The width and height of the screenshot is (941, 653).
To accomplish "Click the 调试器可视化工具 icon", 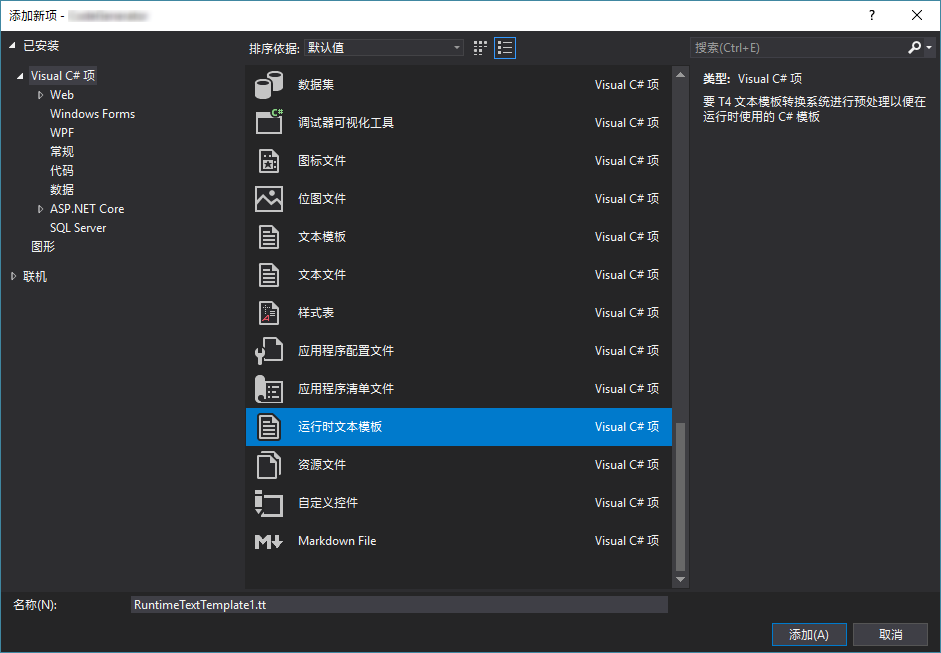I will [x=269, y=123].
